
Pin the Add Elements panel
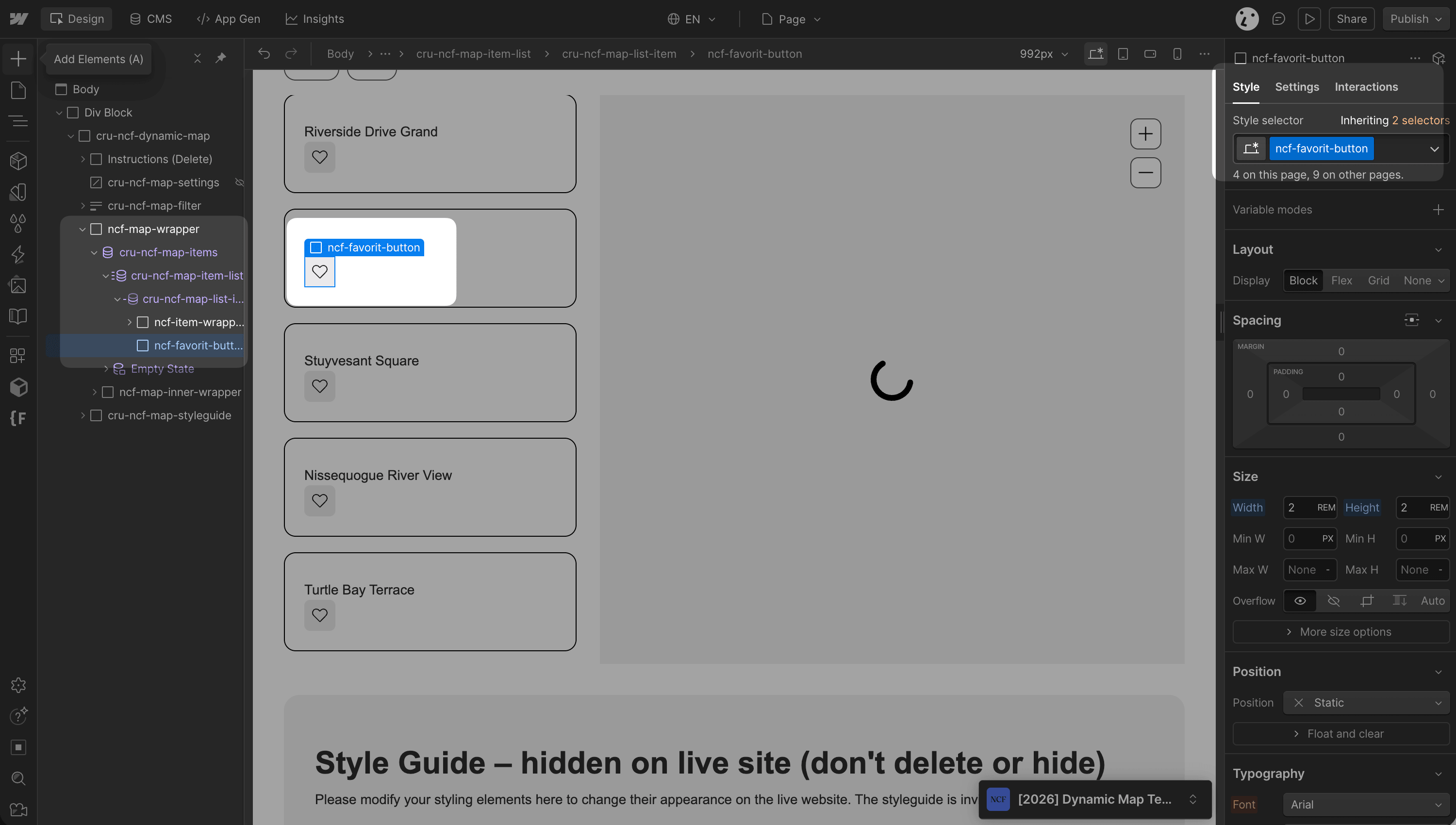point(221,58)
